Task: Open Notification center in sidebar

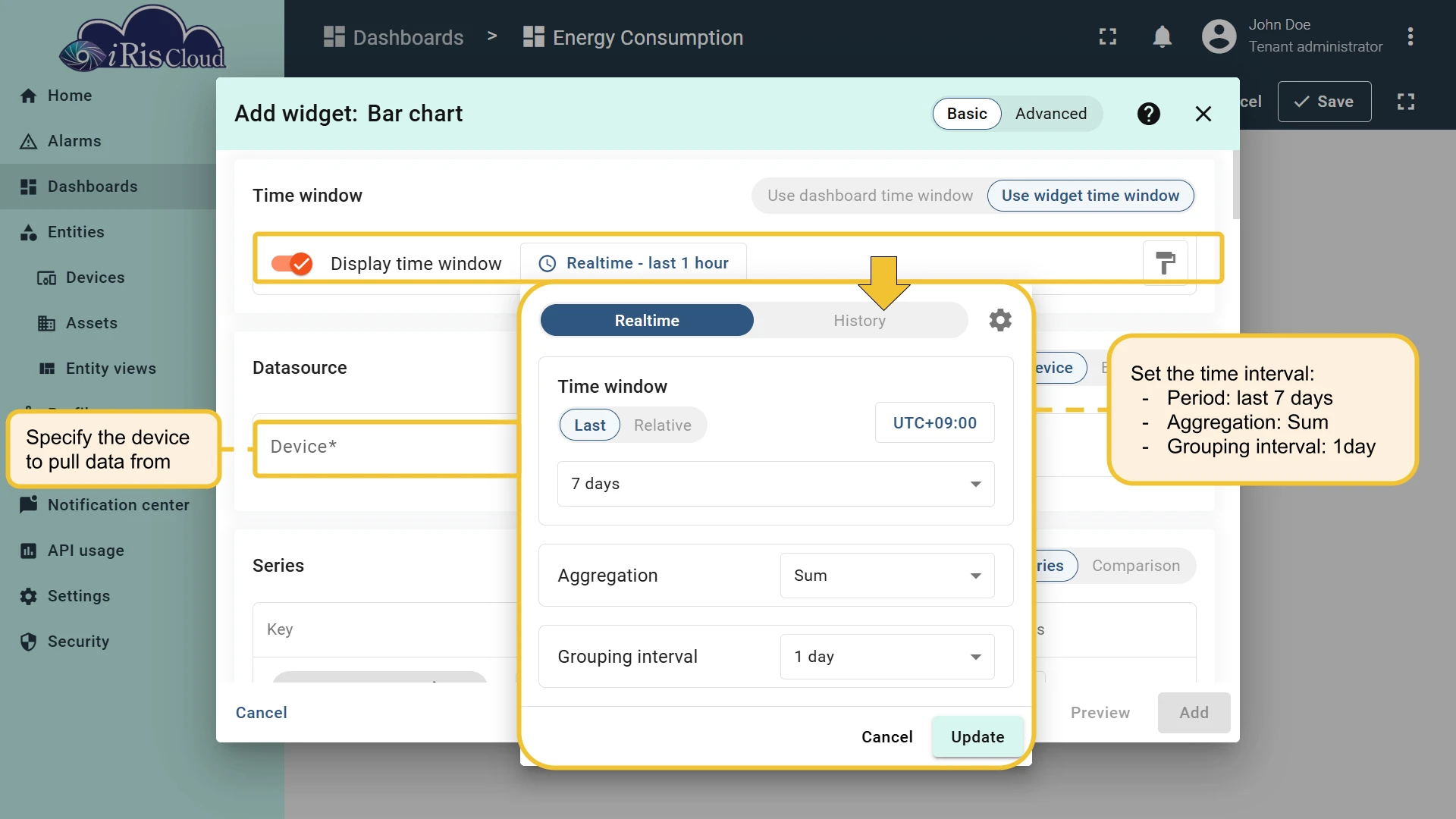Action: click(105, 505)
